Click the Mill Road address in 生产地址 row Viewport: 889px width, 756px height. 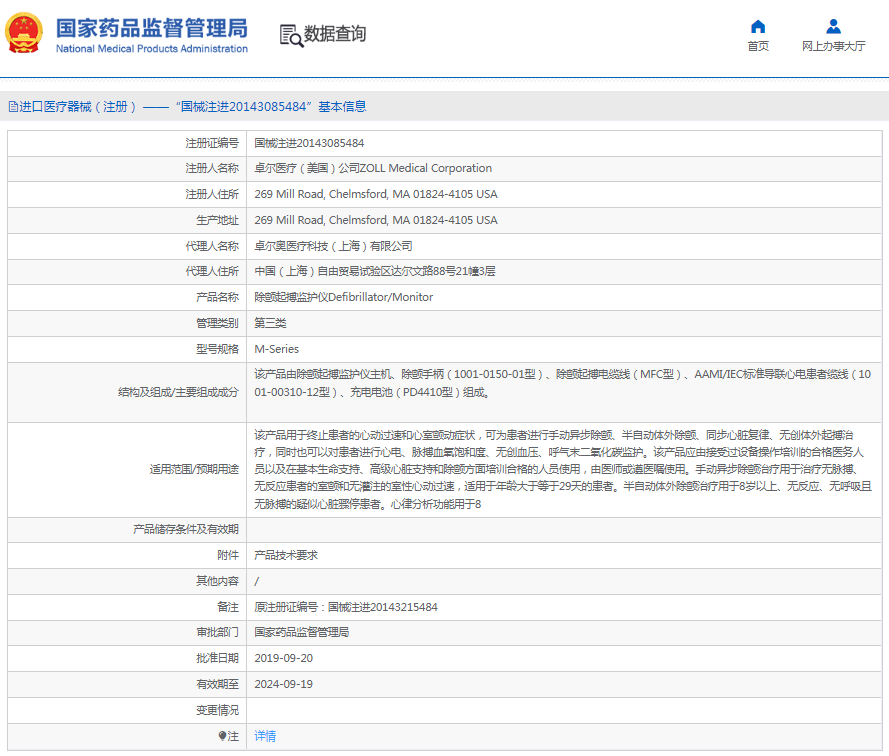376,220
